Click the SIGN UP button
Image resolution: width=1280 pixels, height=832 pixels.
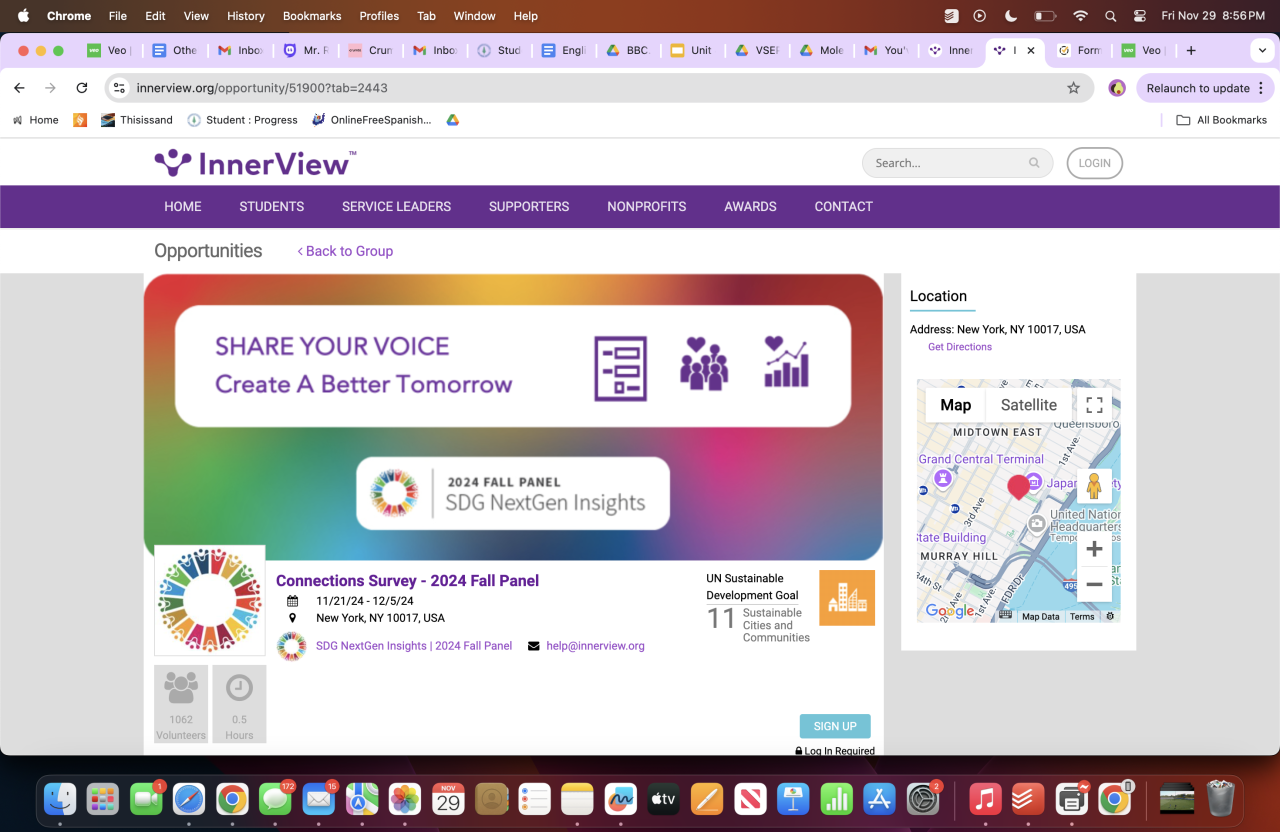(835, 726)
